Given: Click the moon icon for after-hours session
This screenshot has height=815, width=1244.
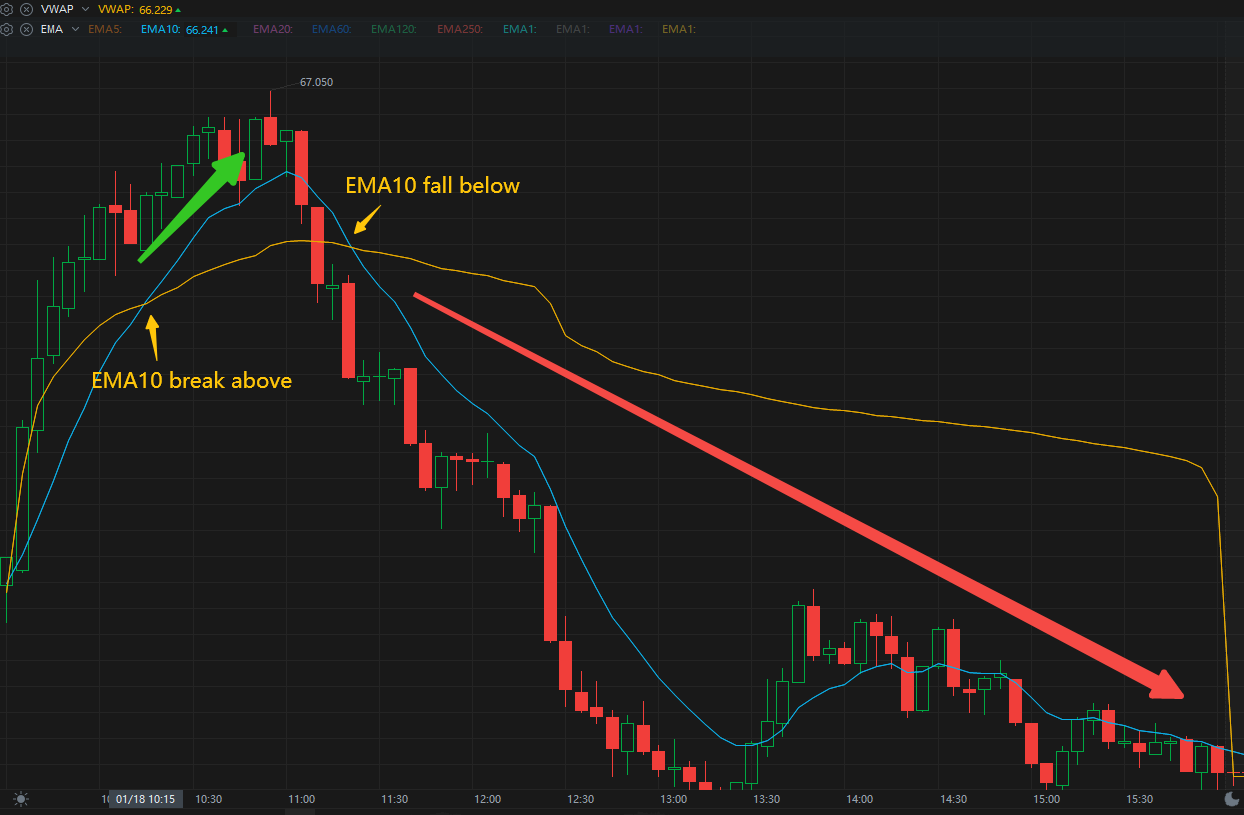Looking at the screenshot, I should click(x=1231, y=798).
